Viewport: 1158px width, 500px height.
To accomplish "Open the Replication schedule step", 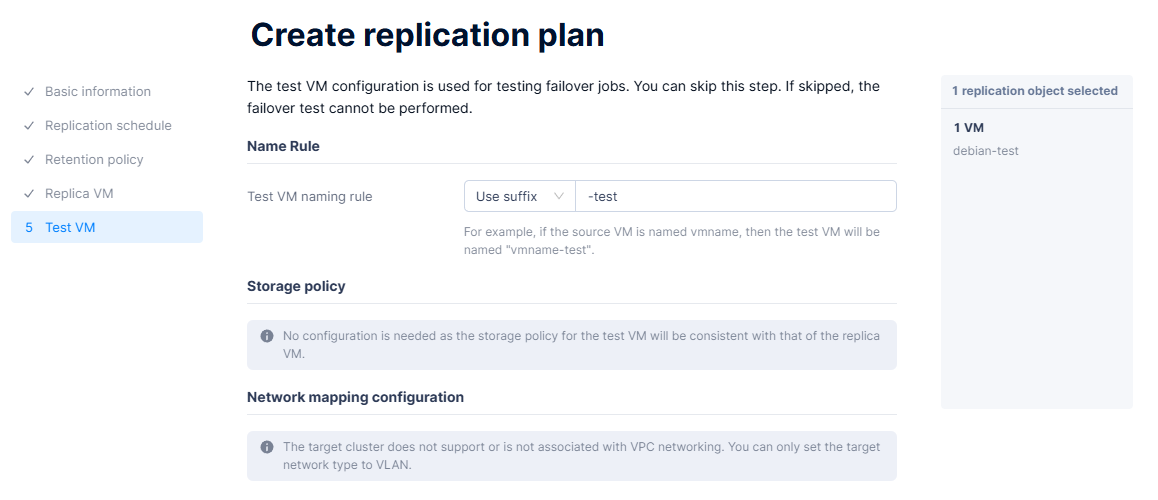I will [108, 126].
